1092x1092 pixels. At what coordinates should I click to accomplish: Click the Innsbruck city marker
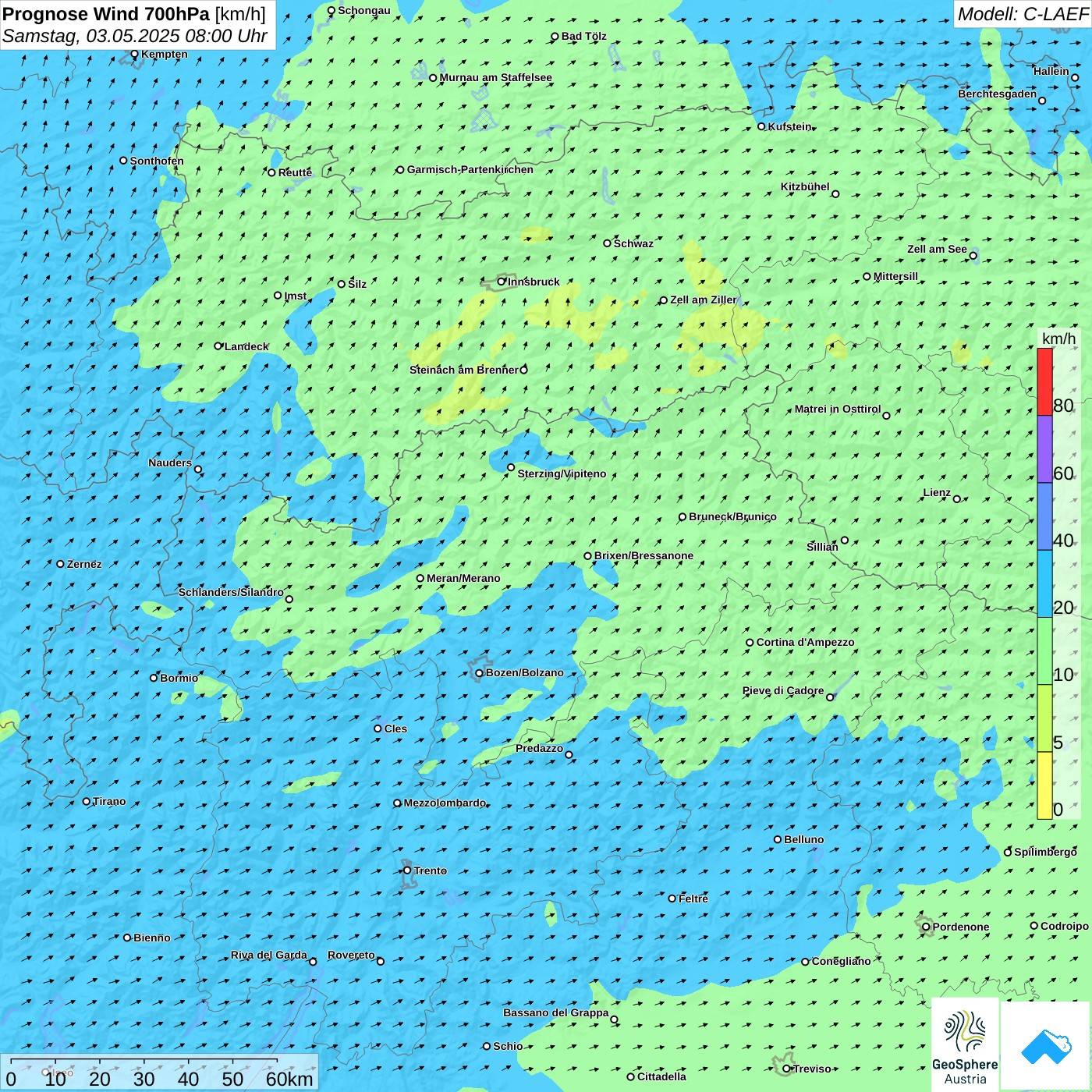tap(502, 282)
